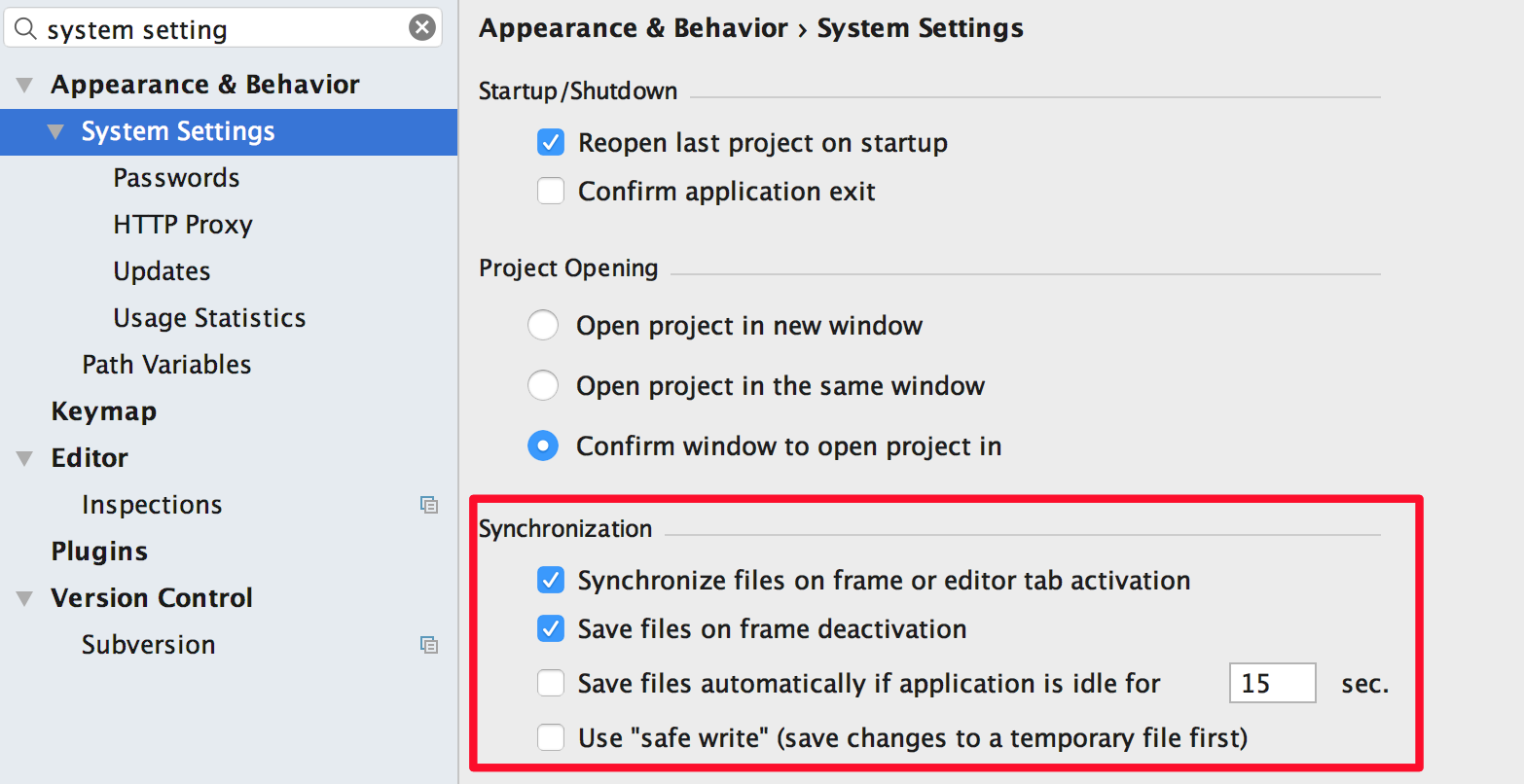Disable Save files on frame deactivation
This screenshot has height=784, width=1524.
click(551, 628)
